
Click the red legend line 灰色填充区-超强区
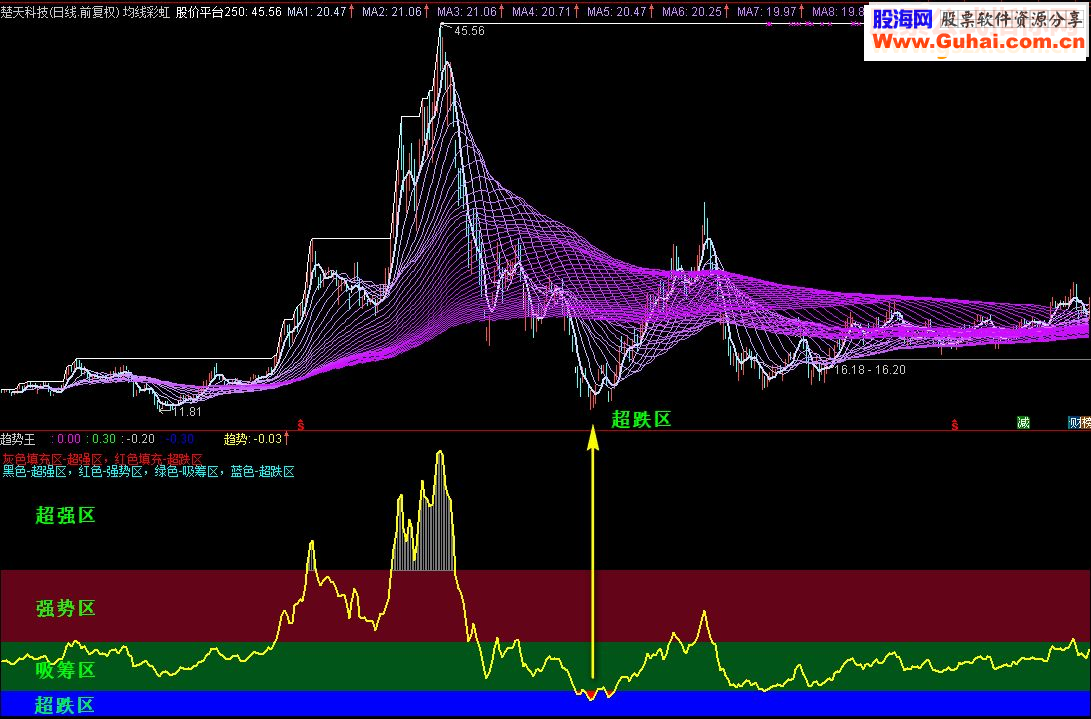pyautogui.click(x=102, y=459)
